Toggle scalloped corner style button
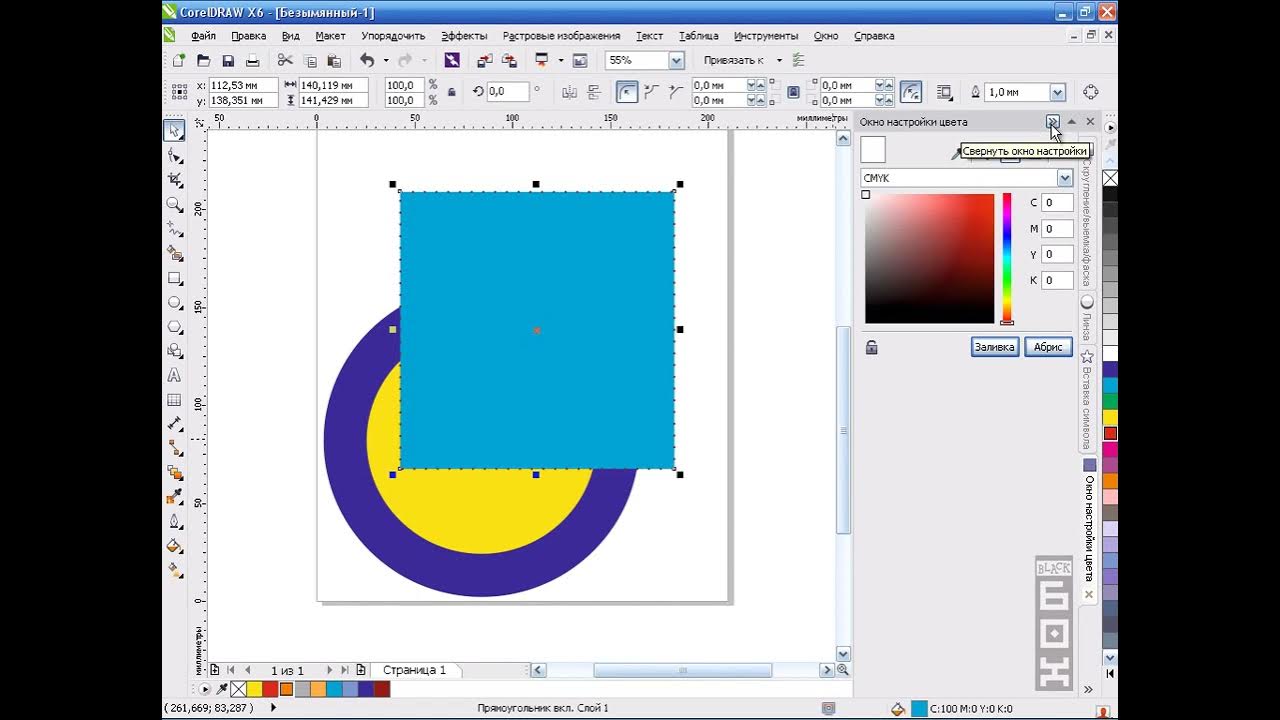The width and height of the screenshot is (1280, 720). click(x=652, y=92)
